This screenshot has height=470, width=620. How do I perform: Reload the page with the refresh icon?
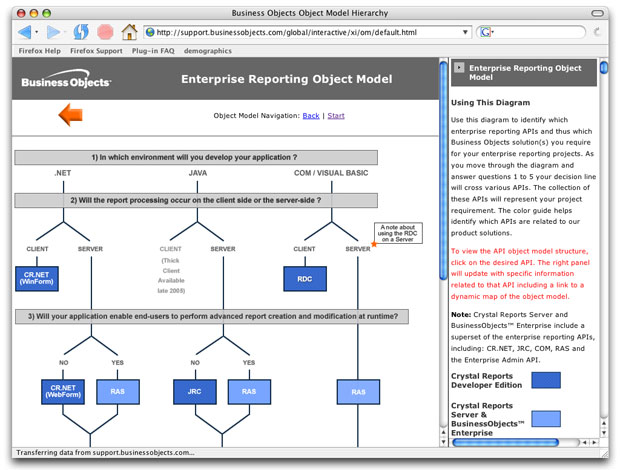pos(81,32)
